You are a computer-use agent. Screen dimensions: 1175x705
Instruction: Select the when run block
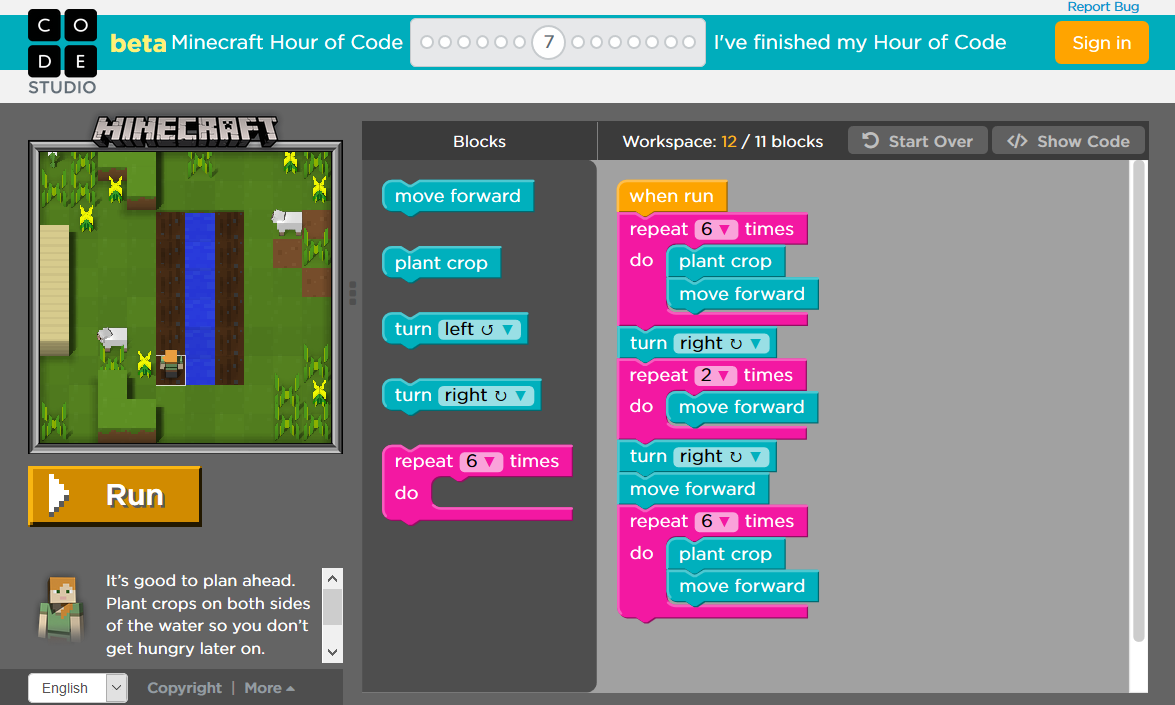[x=671, y=196]
